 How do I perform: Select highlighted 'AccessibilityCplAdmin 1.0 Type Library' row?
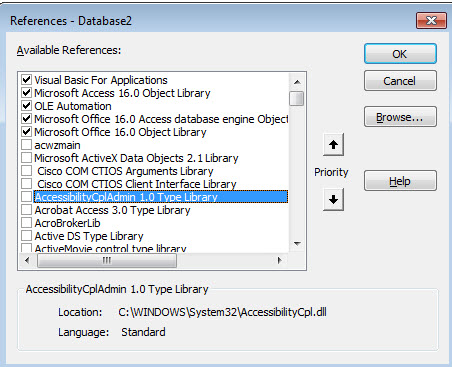(x=161, y=197)
